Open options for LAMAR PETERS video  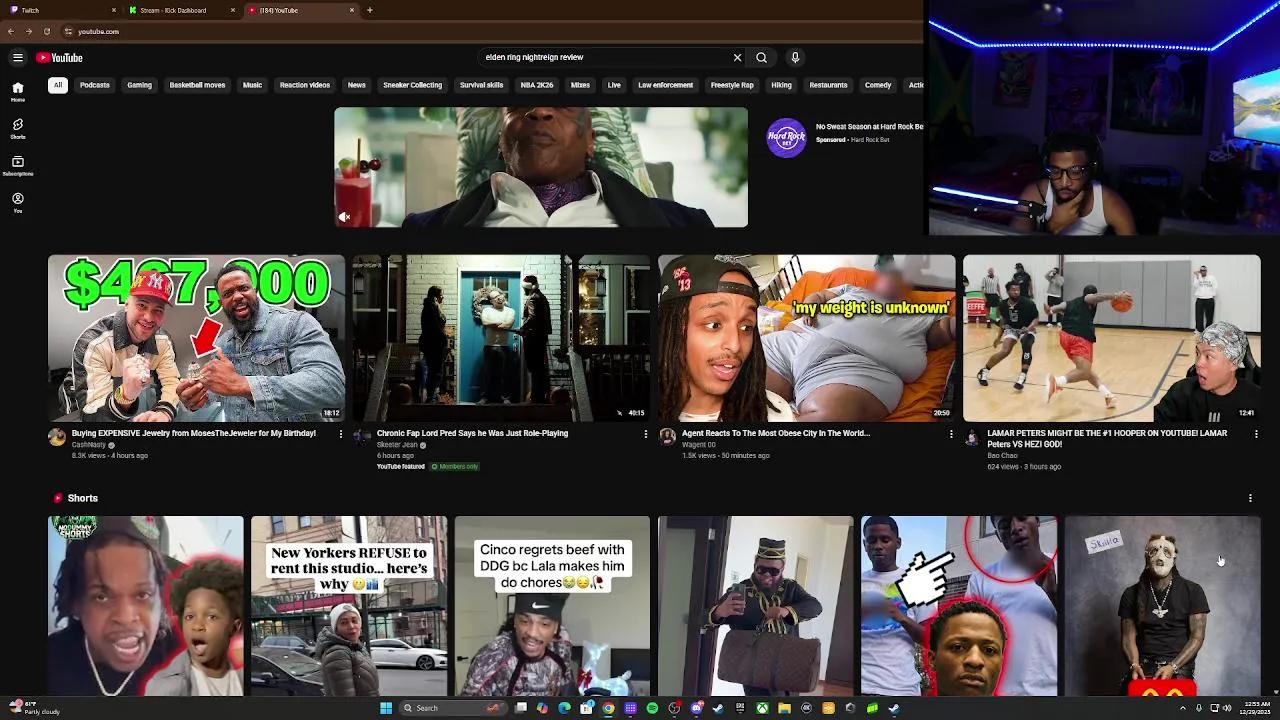point(1256,434)
